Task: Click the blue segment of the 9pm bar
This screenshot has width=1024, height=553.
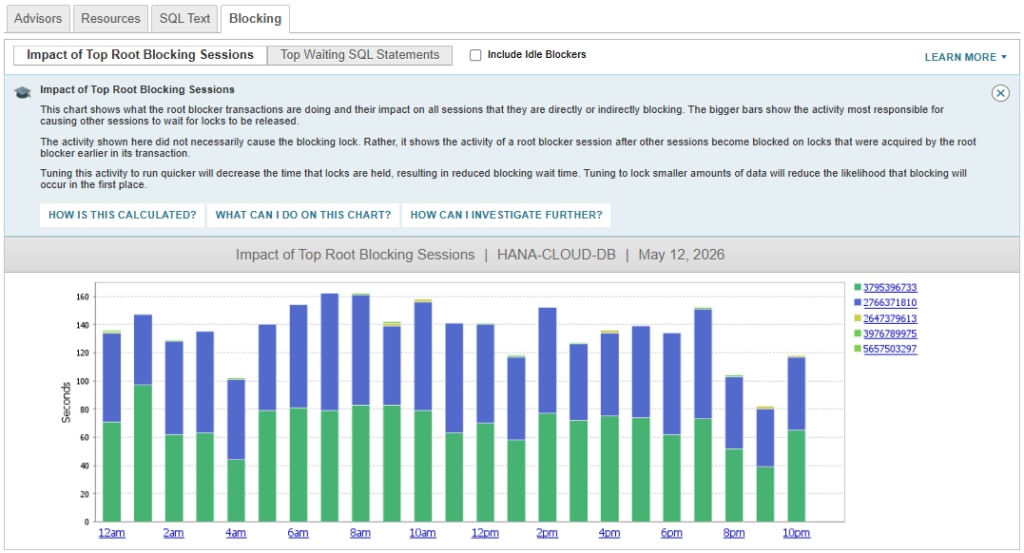Action: (765, 437)
